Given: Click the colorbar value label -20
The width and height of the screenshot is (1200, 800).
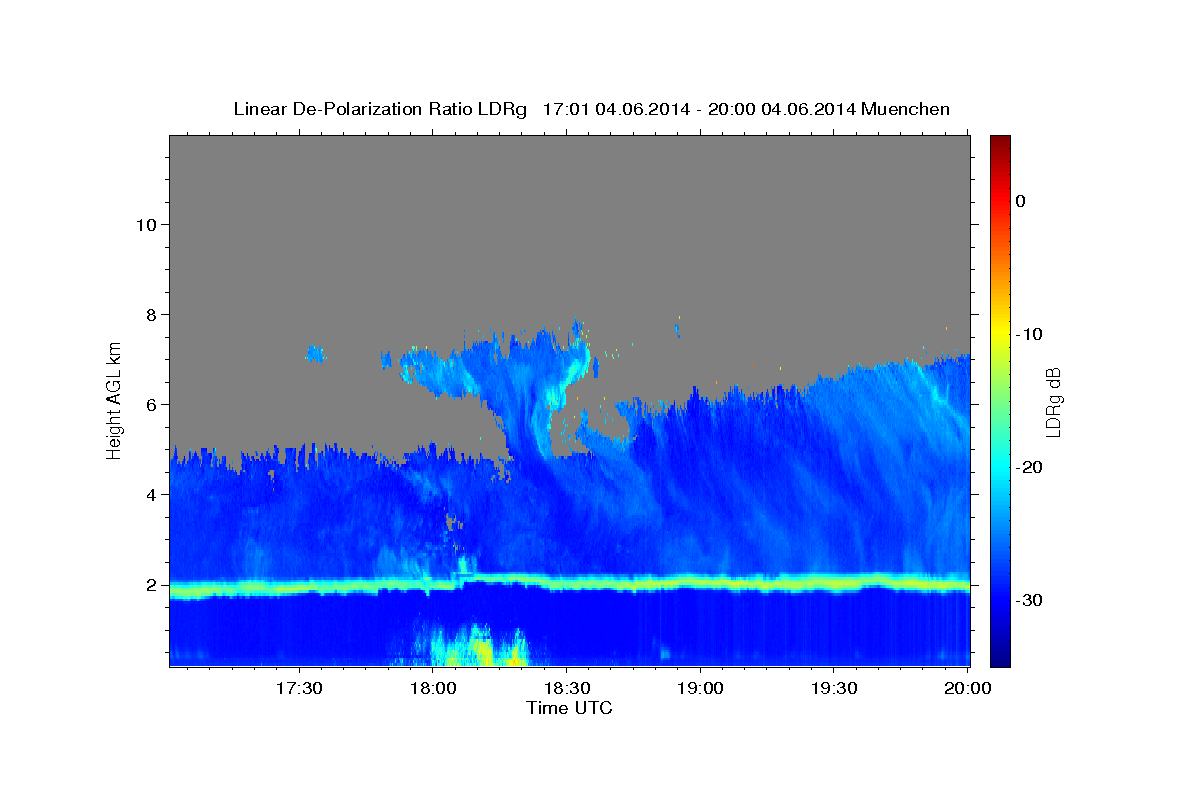Looking at the screenshot, I should (x=1029, y=467).
